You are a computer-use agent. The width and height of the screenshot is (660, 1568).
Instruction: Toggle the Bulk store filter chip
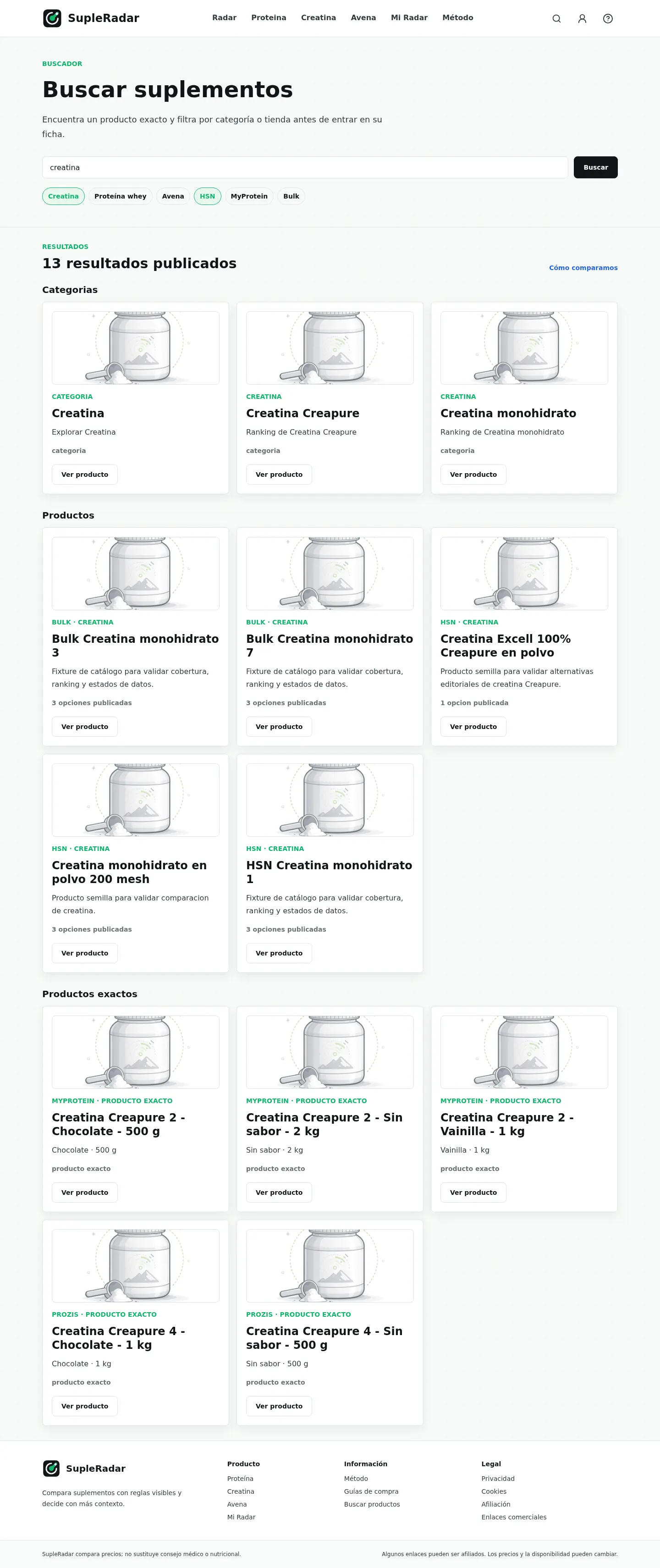[x=291, y=196]
